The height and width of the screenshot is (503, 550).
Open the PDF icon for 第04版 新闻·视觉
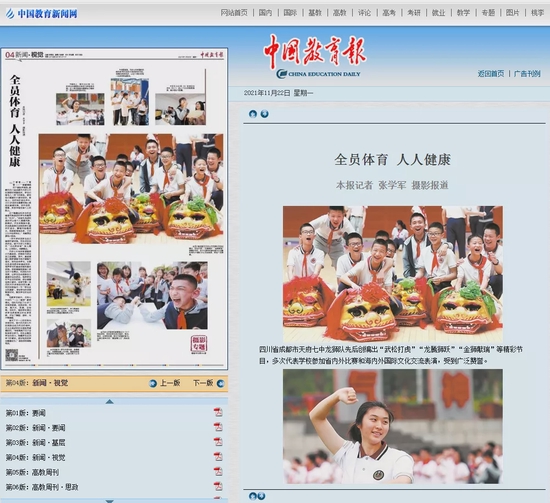(218, 457)
